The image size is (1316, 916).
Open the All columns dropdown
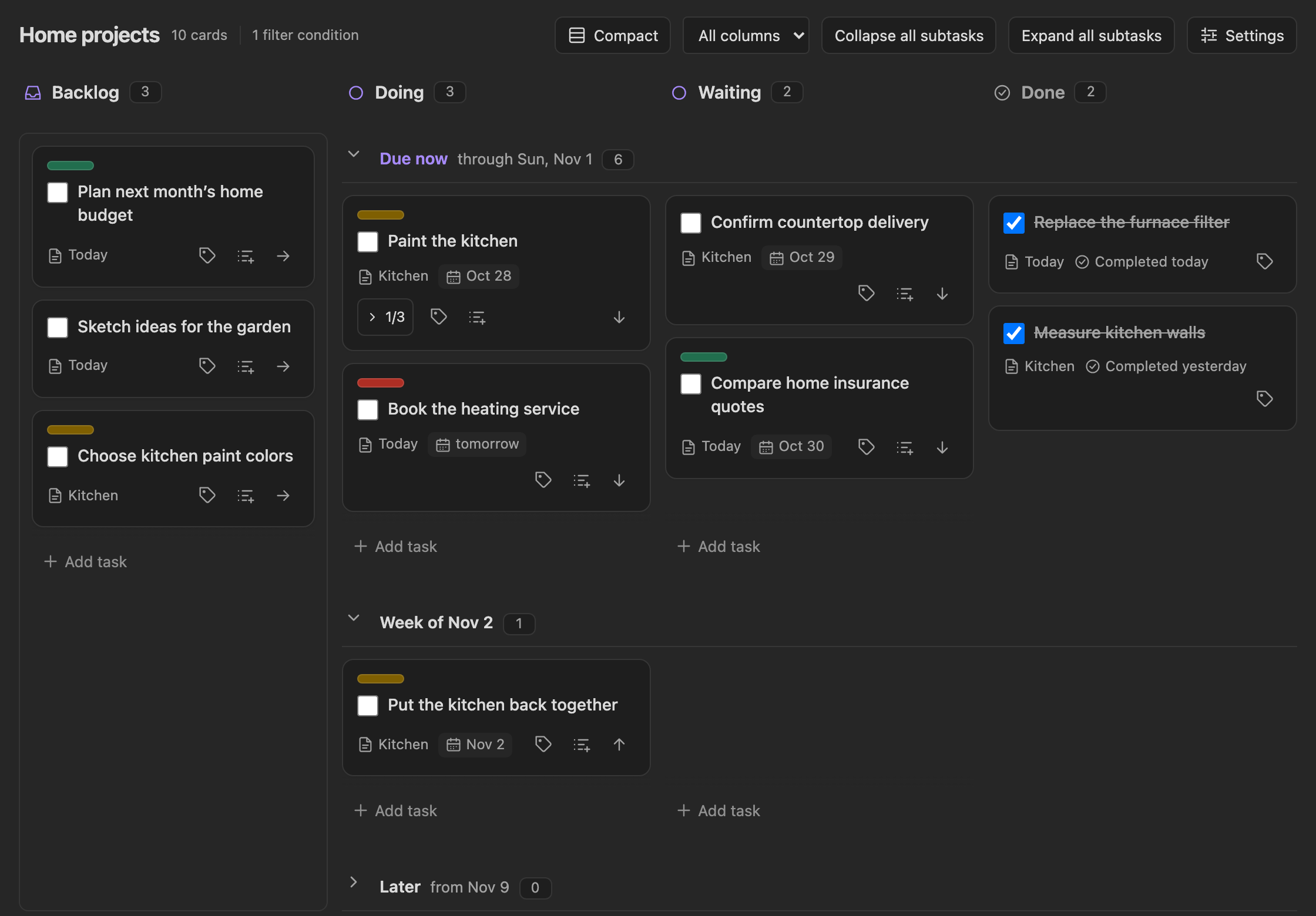click(746, 35)
